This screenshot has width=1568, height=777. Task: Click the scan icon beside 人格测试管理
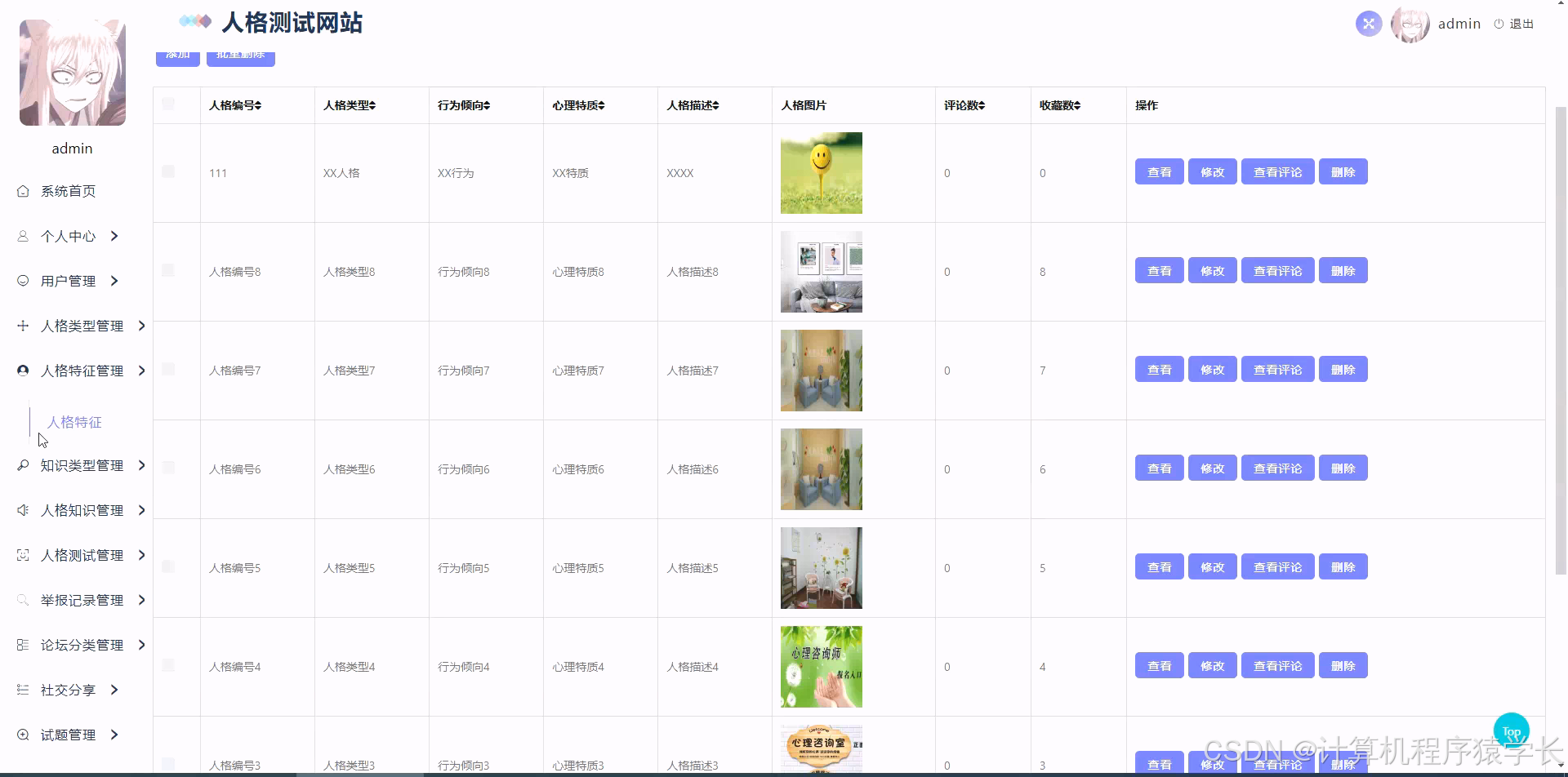click(23, 555)
